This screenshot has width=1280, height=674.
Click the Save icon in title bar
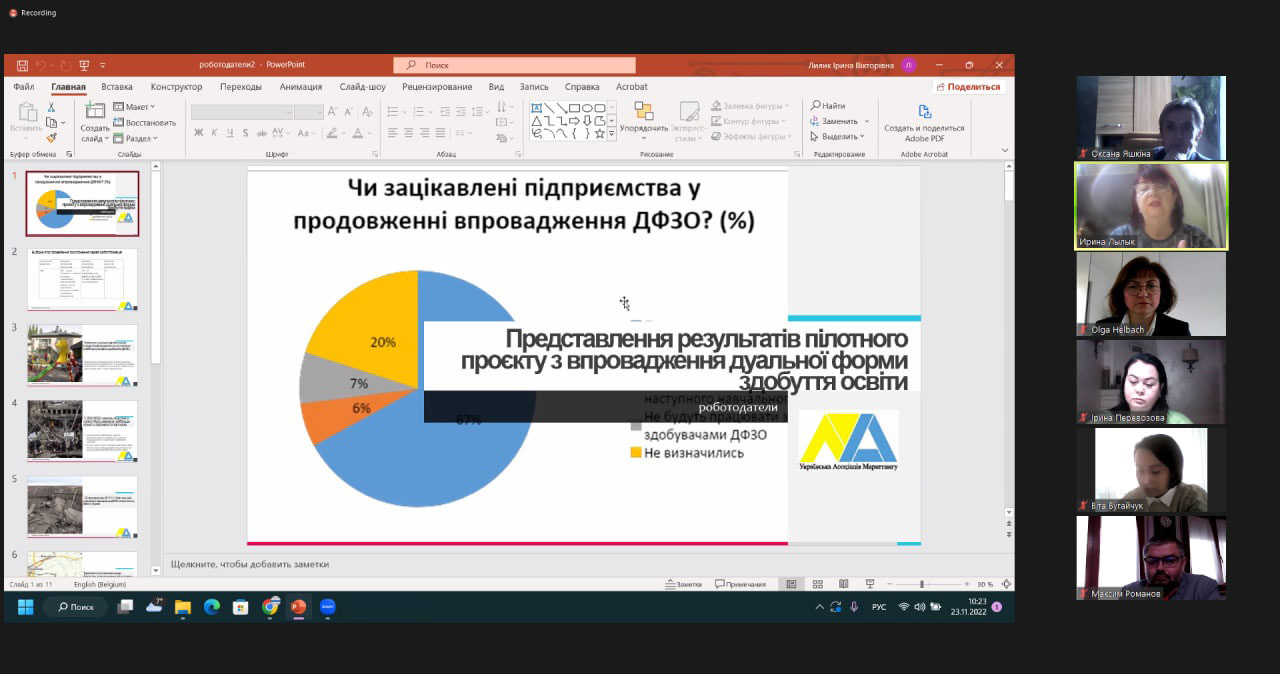point(22,65)
